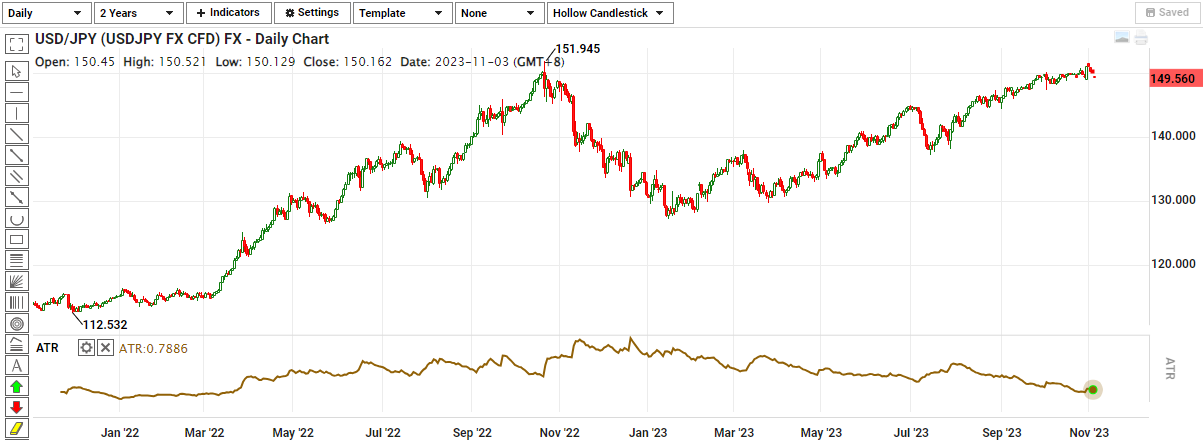Select the vertical line drawing tool
The width and height of the screenshot is (1203, 440).
[x=16, y=113]
